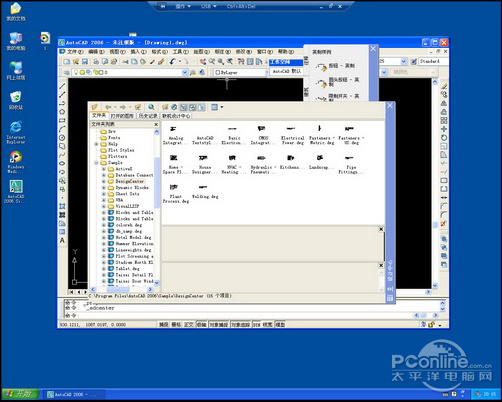
Task: Select the Welding.dwg thumbnail
Action: point(205,192)
